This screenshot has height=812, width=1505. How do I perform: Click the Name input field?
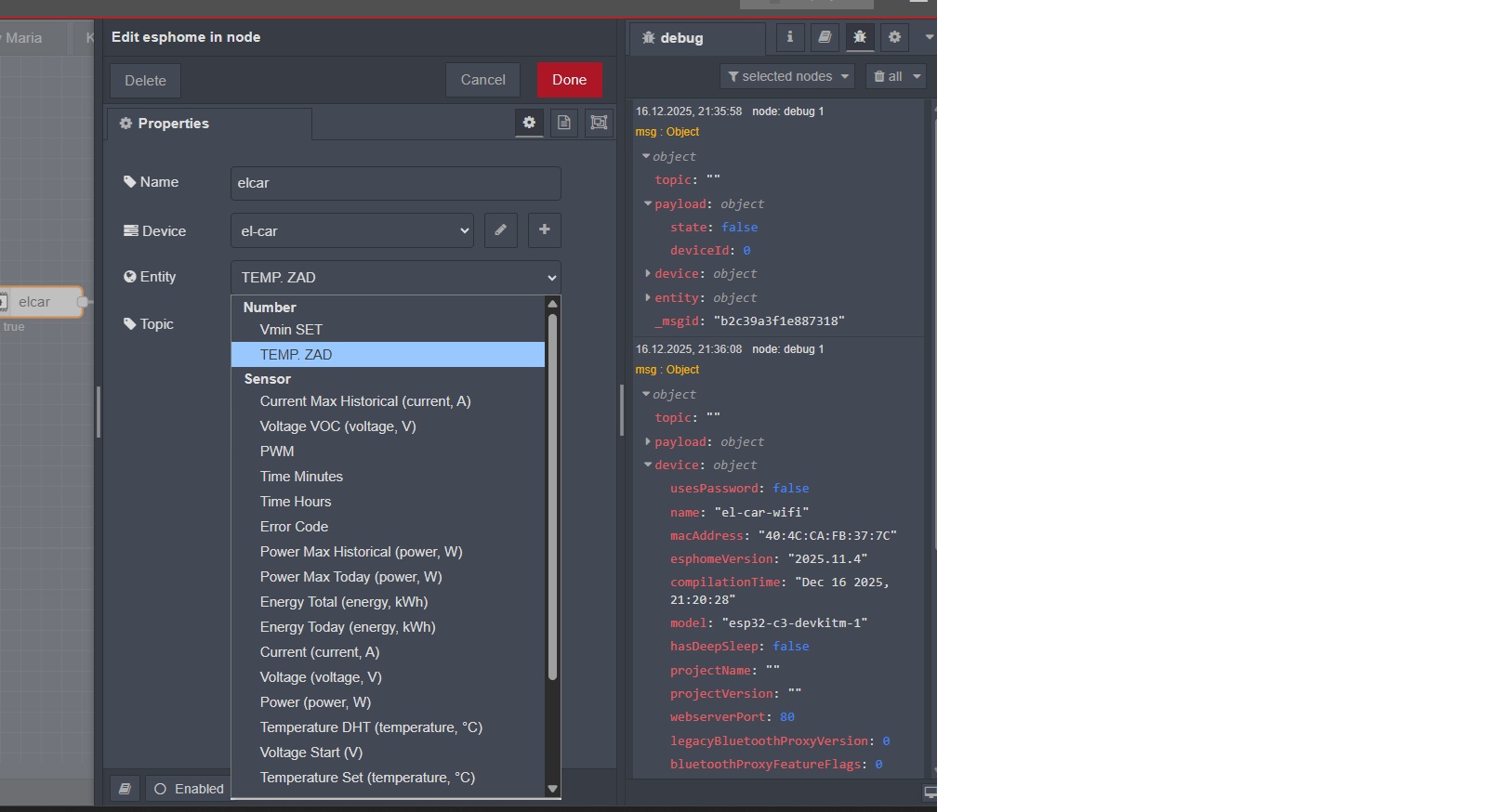[x=395, y=183]
